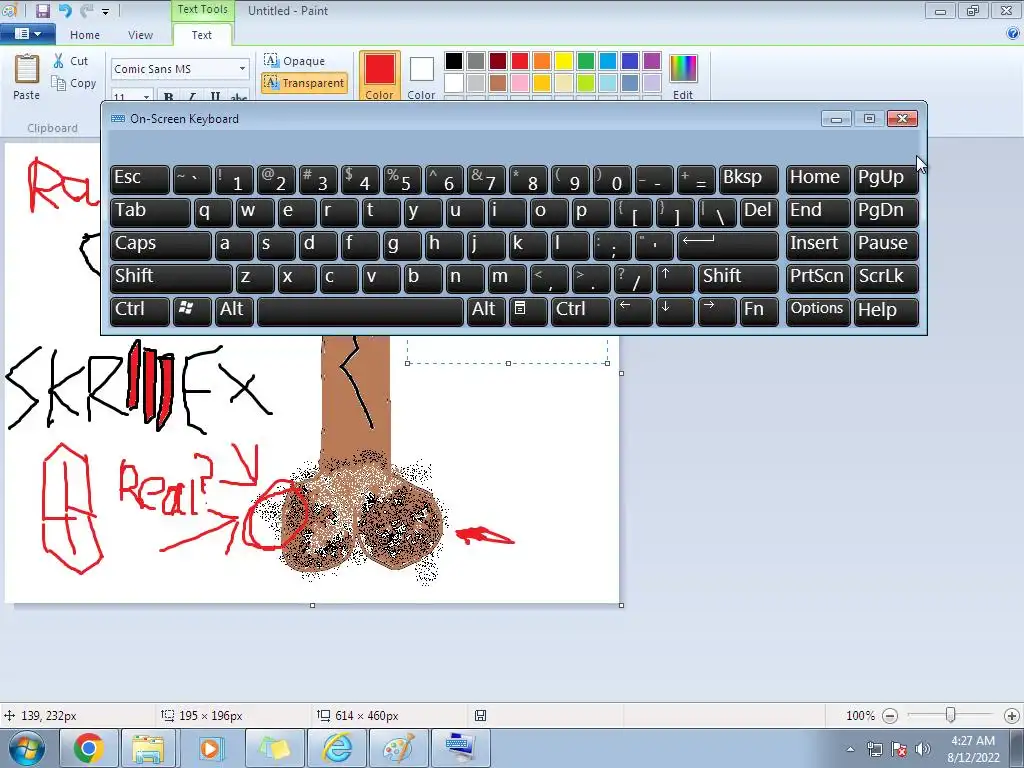Click the Cut scissors command
This screenshot has height=768, width=1024.
[x=71, y=61]
